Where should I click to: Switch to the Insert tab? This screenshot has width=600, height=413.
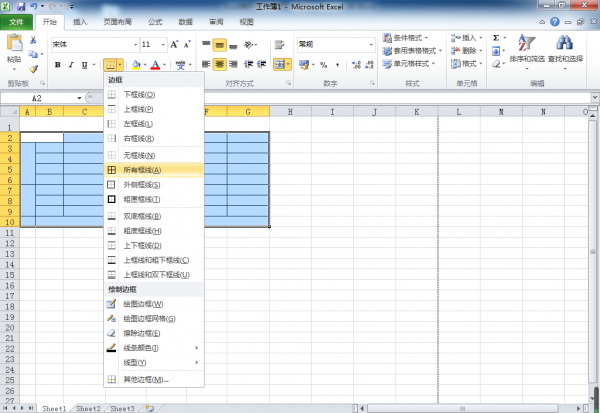80,22
